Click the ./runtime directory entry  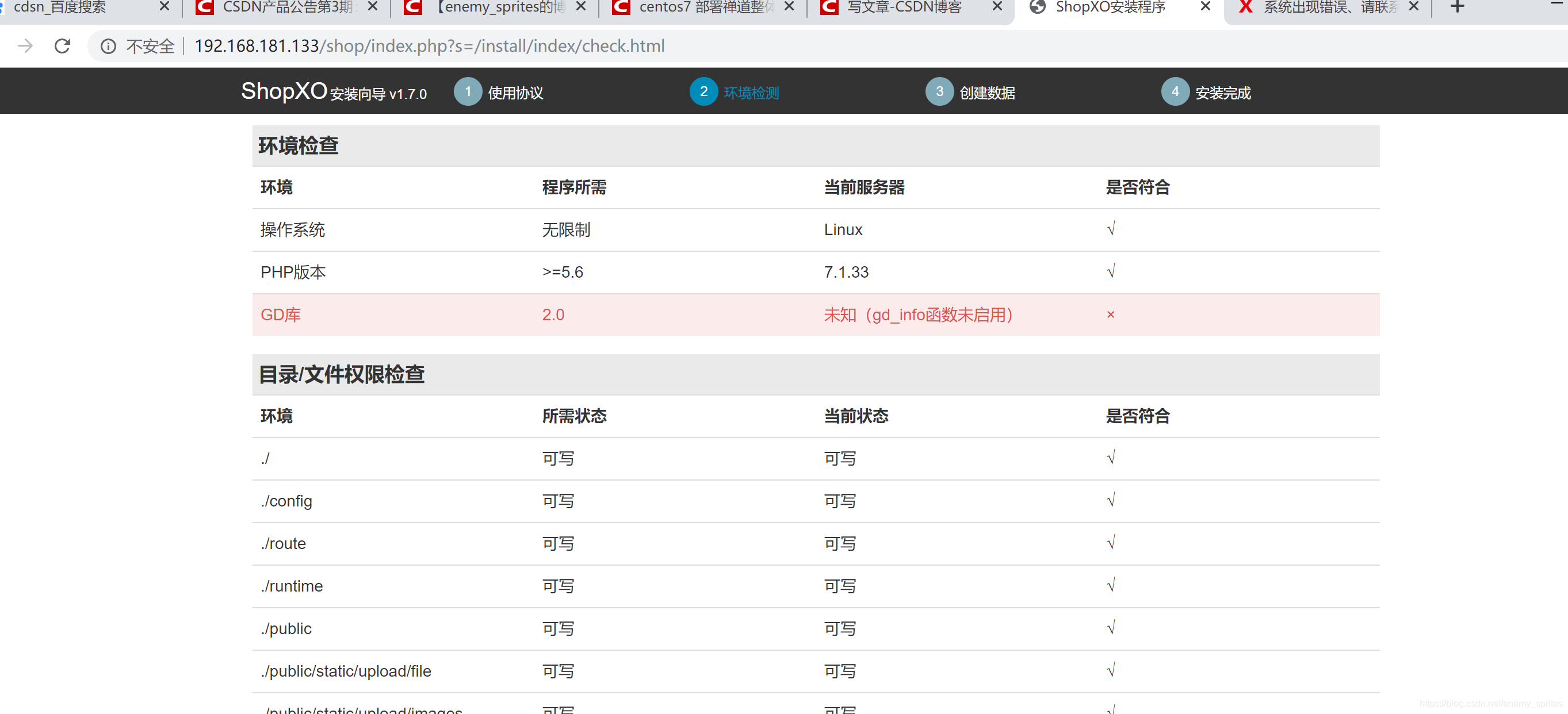coord(292,586)
